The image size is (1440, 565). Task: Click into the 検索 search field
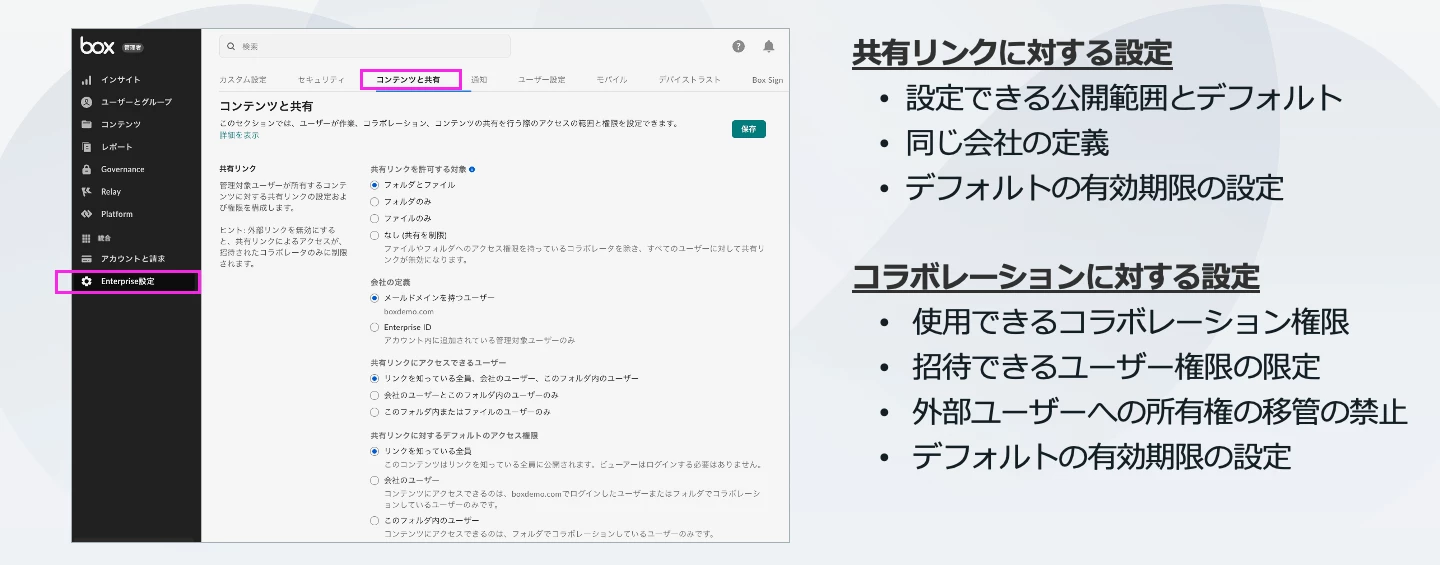point(365,46)
